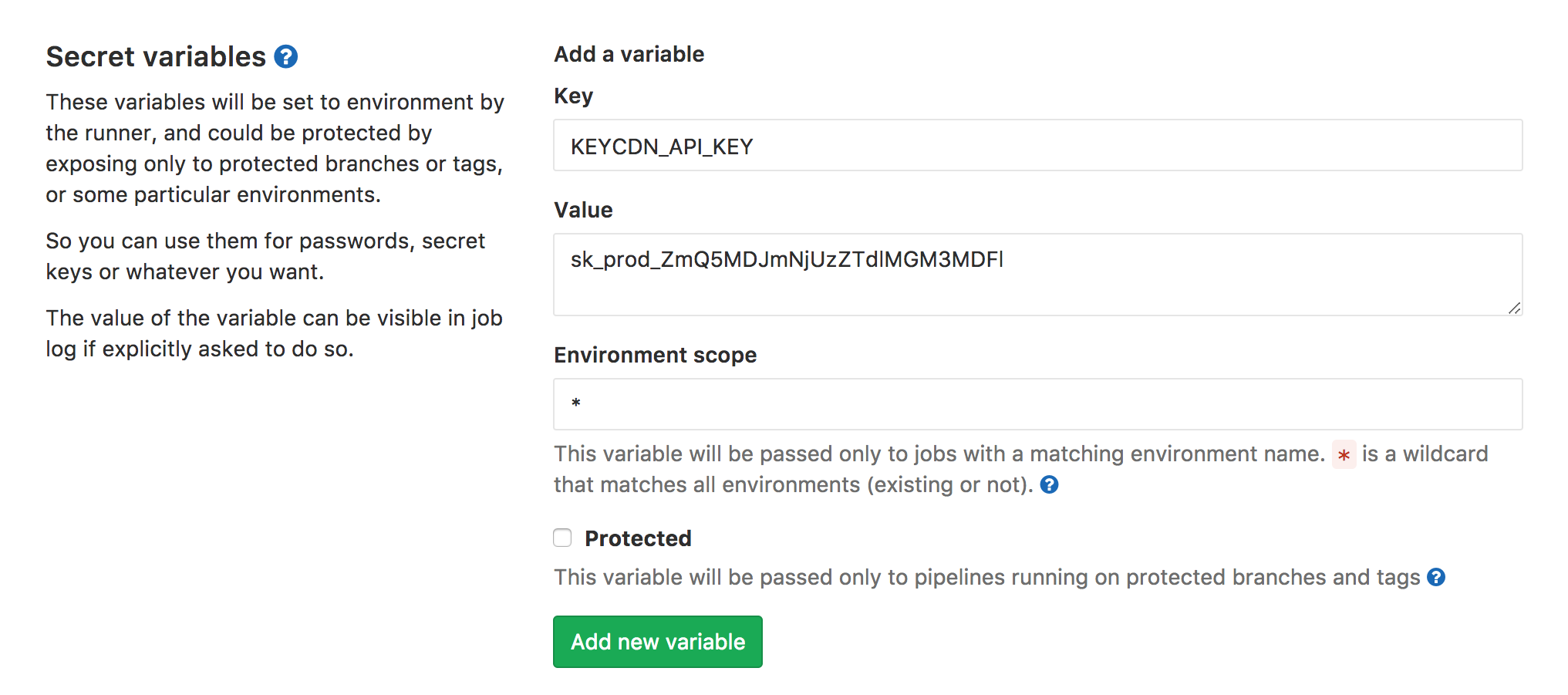Click the help icon at end of Protected description
This screenshot has height=695, width=1568.
pyautogui.click(x=1438, y=577)
